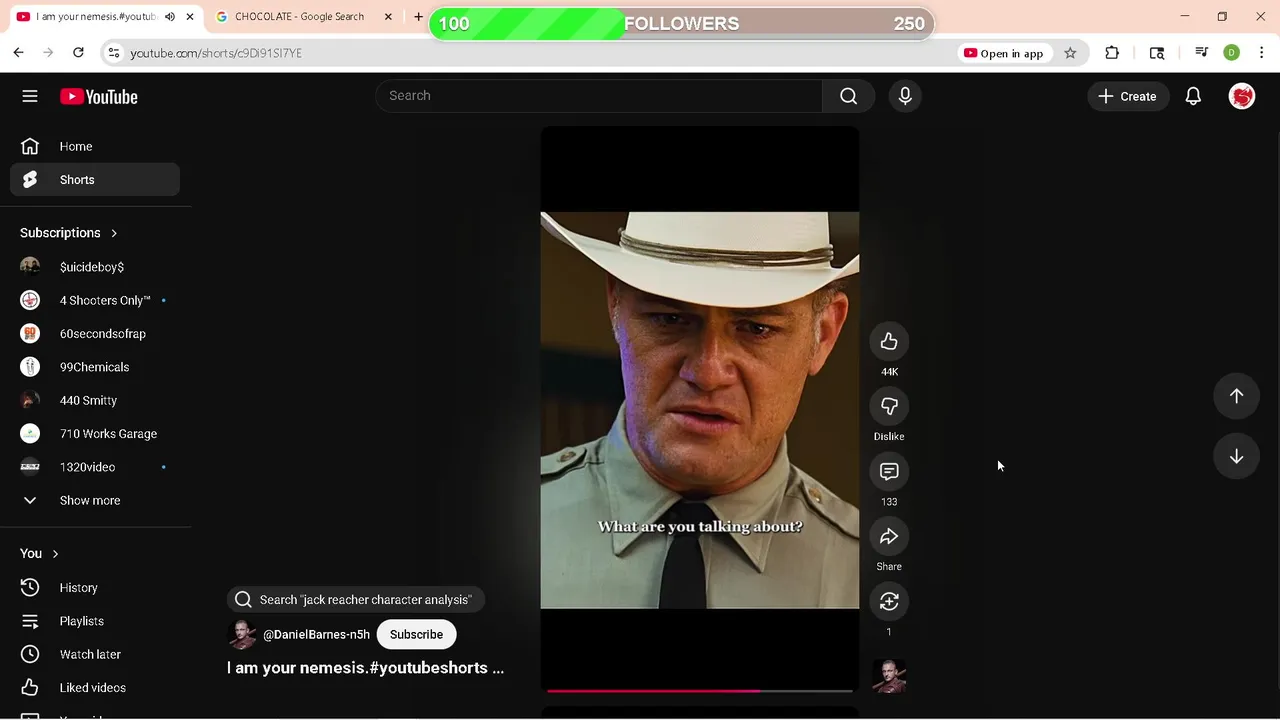Subscribe to @DanielBarnes-n5h
This screenshot has height=720, width=1280.
416,634
